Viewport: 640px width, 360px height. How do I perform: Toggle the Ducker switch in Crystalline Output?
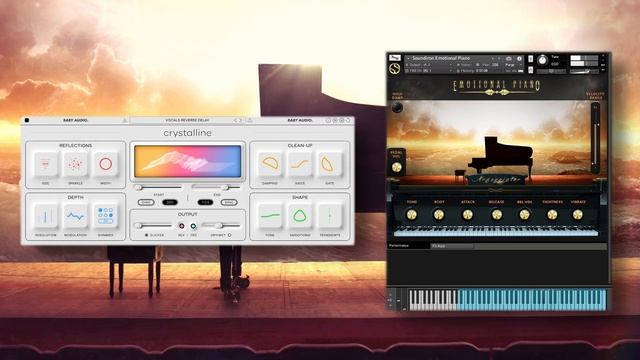[147, 235]
